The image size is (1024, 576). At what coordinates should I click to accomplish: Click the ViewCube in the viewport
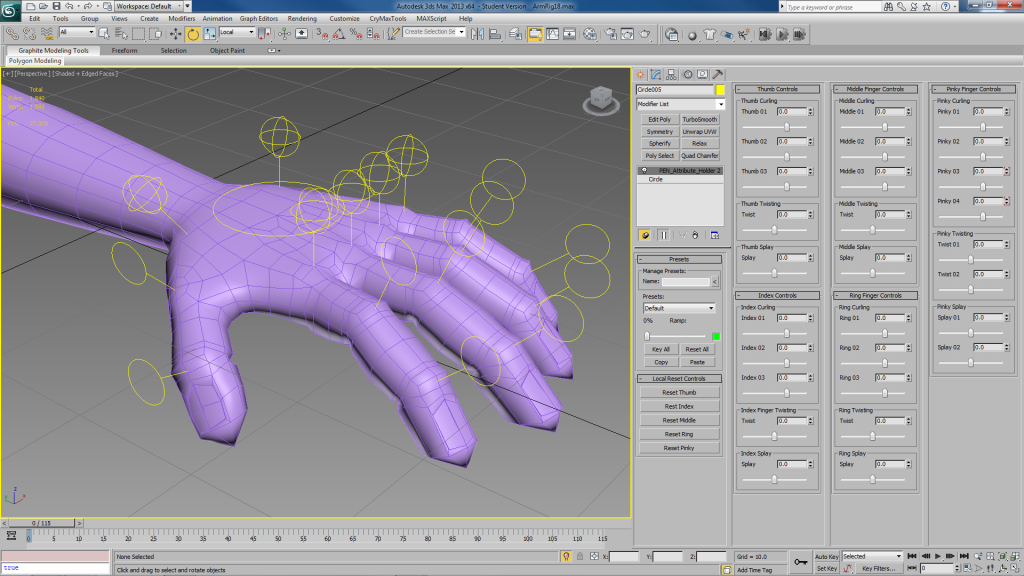coord(599,99)
